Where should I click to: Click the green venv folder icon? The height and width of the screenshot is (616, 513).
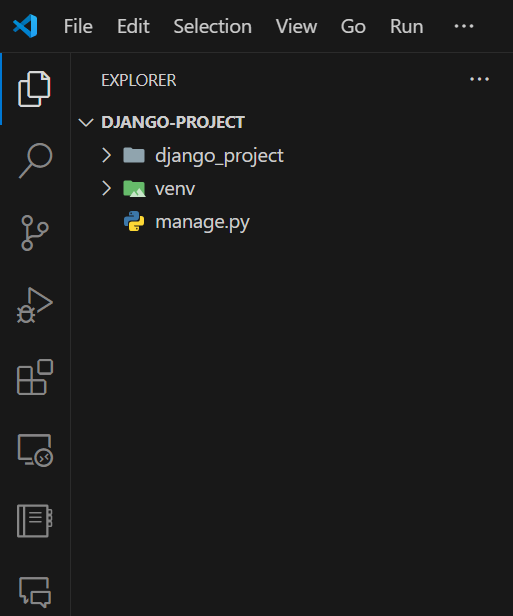click(134, 189)
